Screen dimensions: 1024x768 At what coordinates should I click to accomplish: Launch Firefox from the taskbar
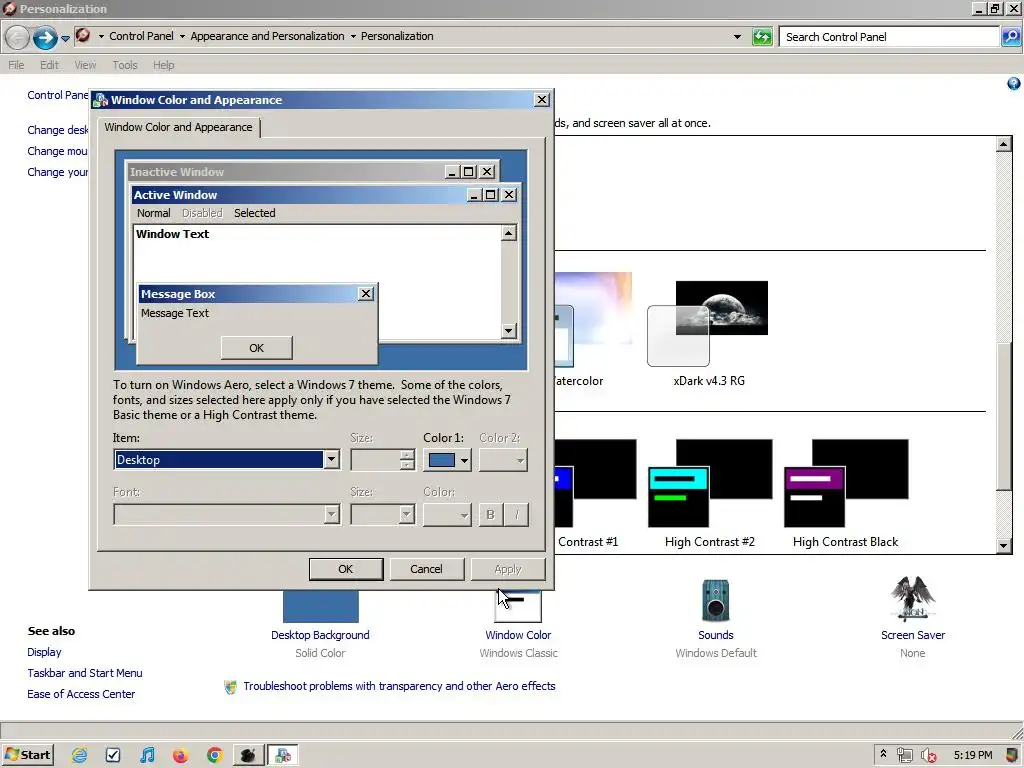pyautogui.click(x=180, y=756)
